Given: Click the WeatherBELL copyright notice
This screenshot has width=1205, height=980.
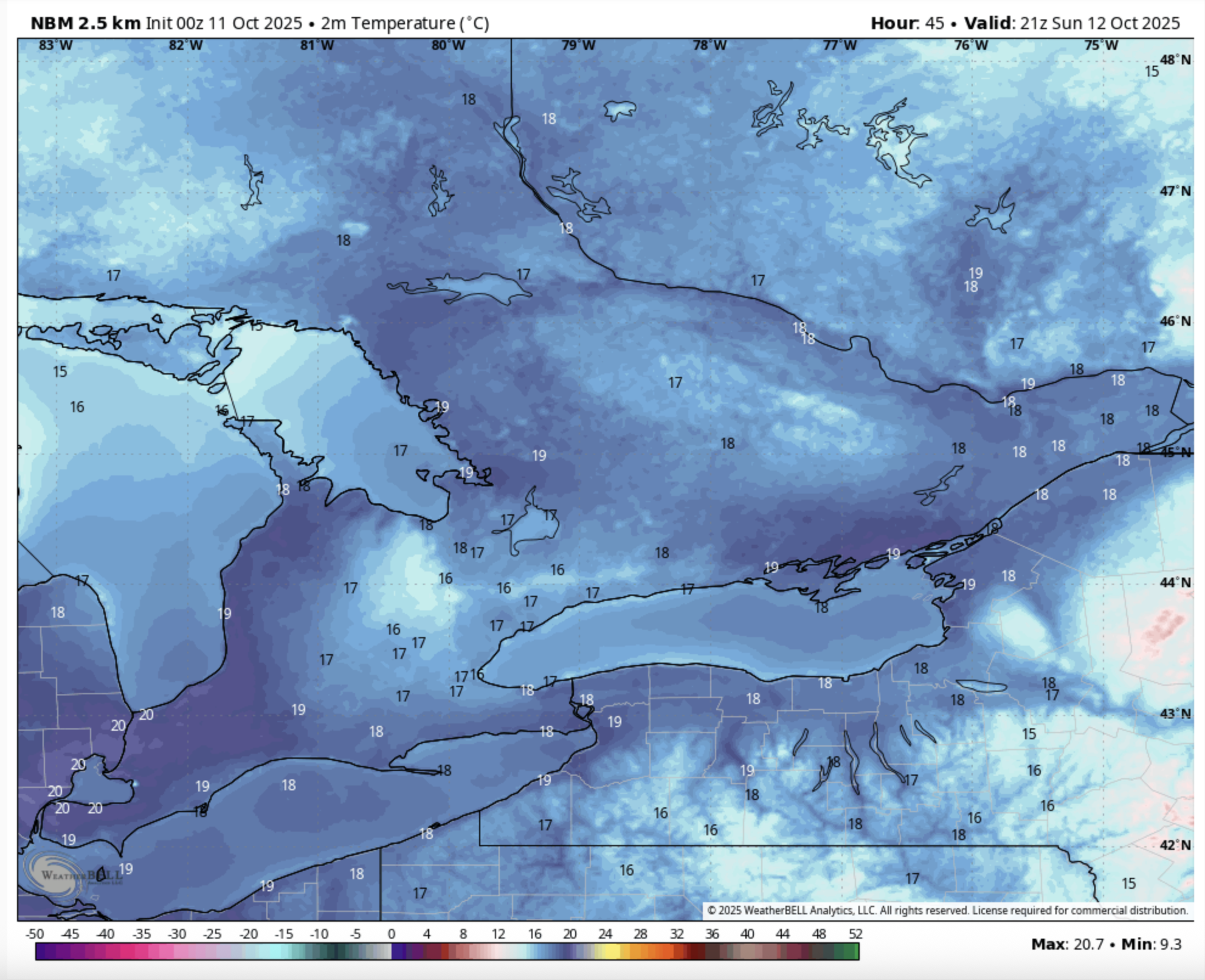Looking at the screenshot, I should 947,910.
